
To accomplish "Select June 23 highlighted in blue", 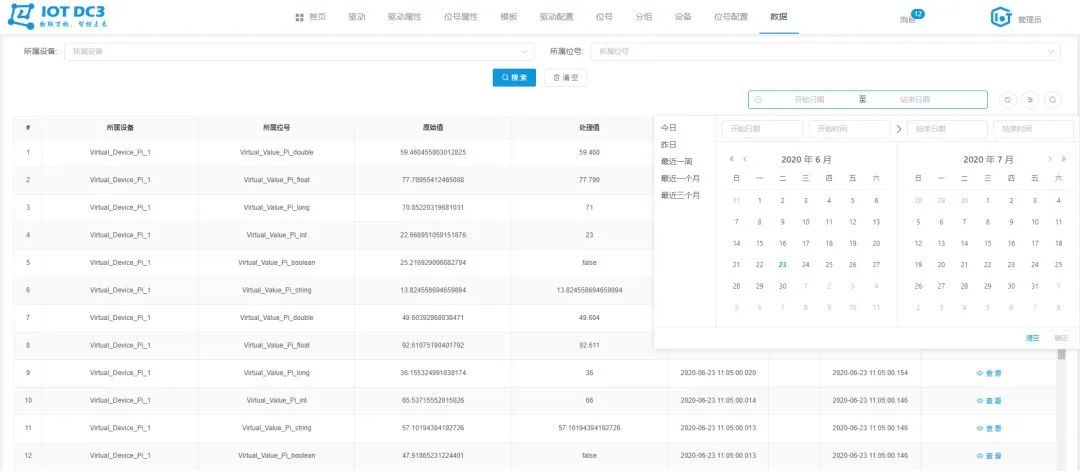I will click(782, 264).
